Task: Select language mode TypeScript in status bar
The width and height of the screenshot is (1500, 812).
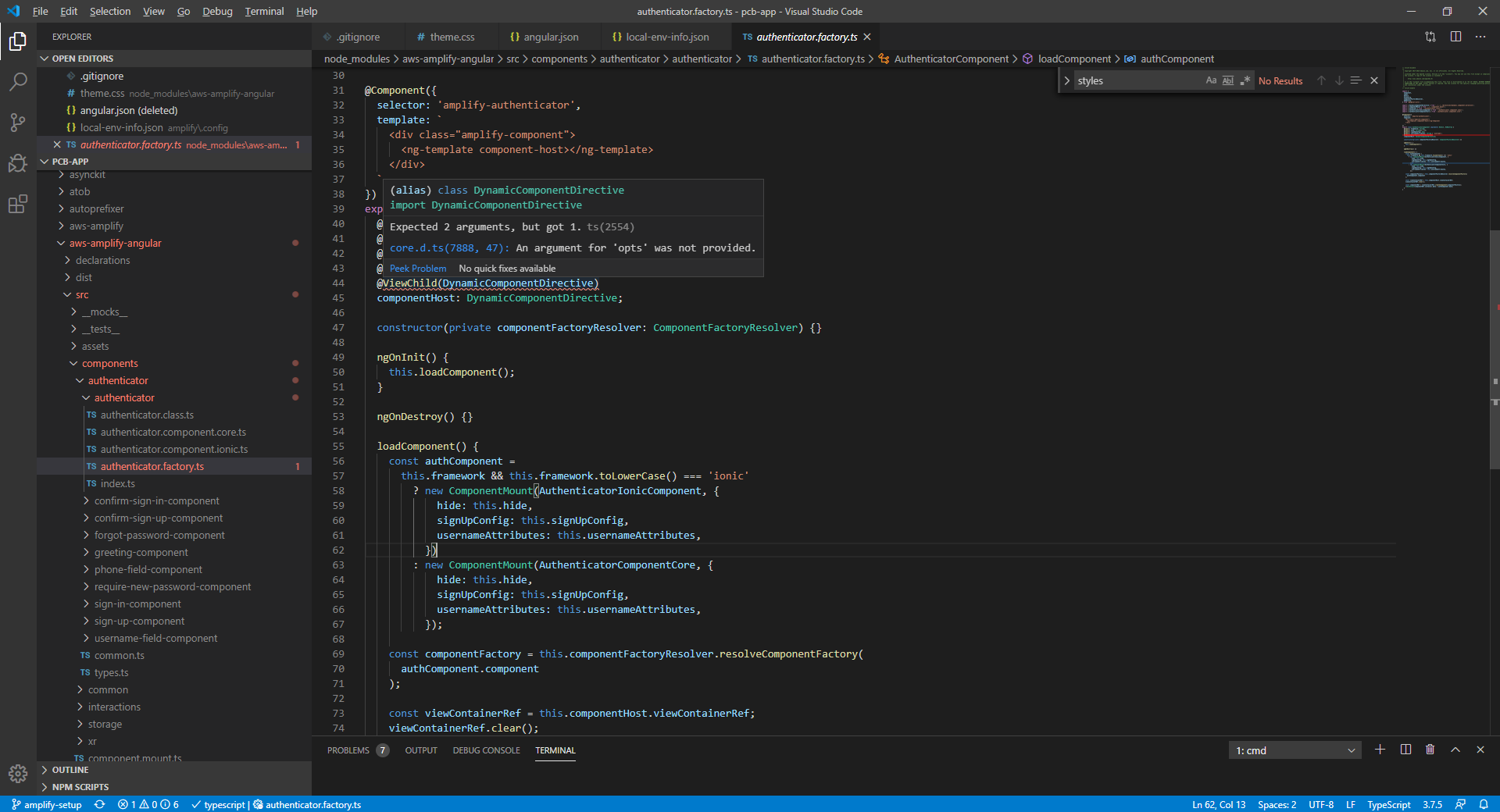Action: (x=1388, y=804)
